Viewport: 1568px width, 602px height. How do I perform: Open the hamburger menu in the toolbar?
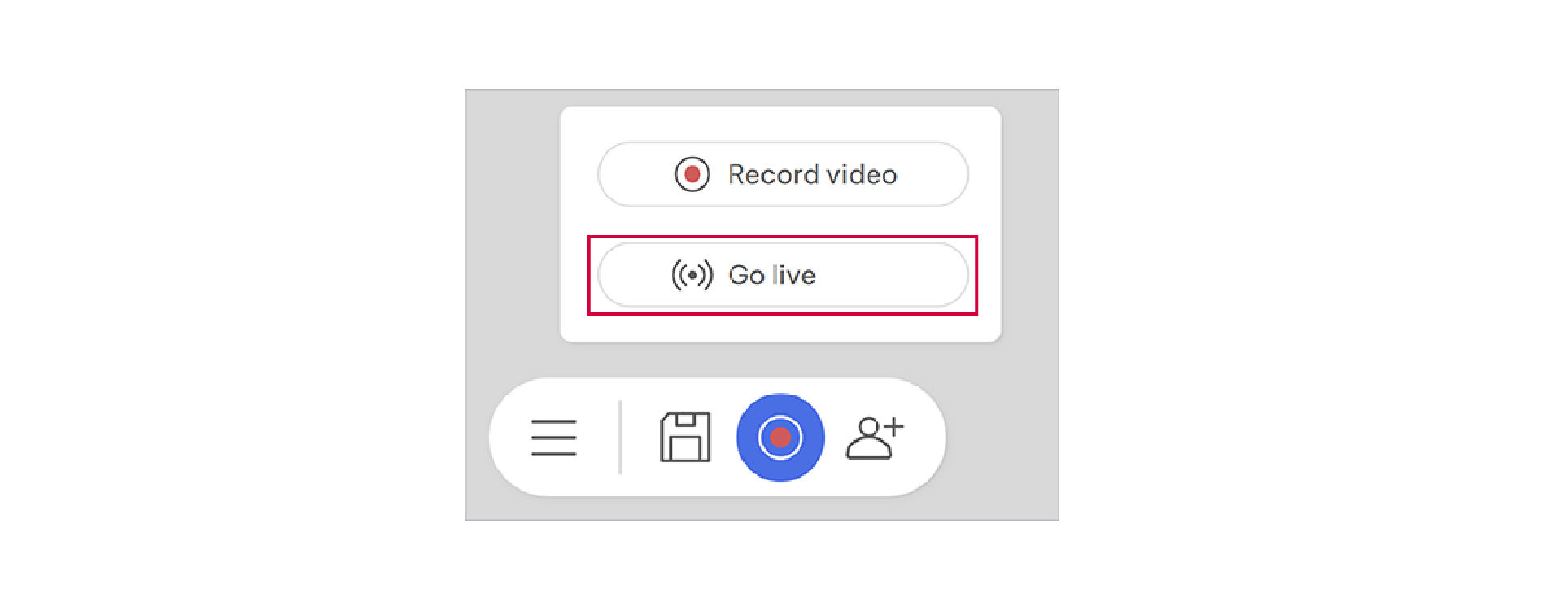click(553, 438)
